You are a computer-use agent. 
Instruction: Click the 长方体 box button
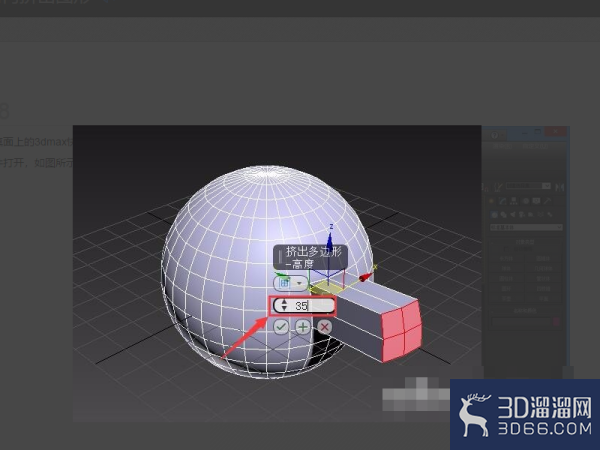pyautogui.click(x=506, y=259)
